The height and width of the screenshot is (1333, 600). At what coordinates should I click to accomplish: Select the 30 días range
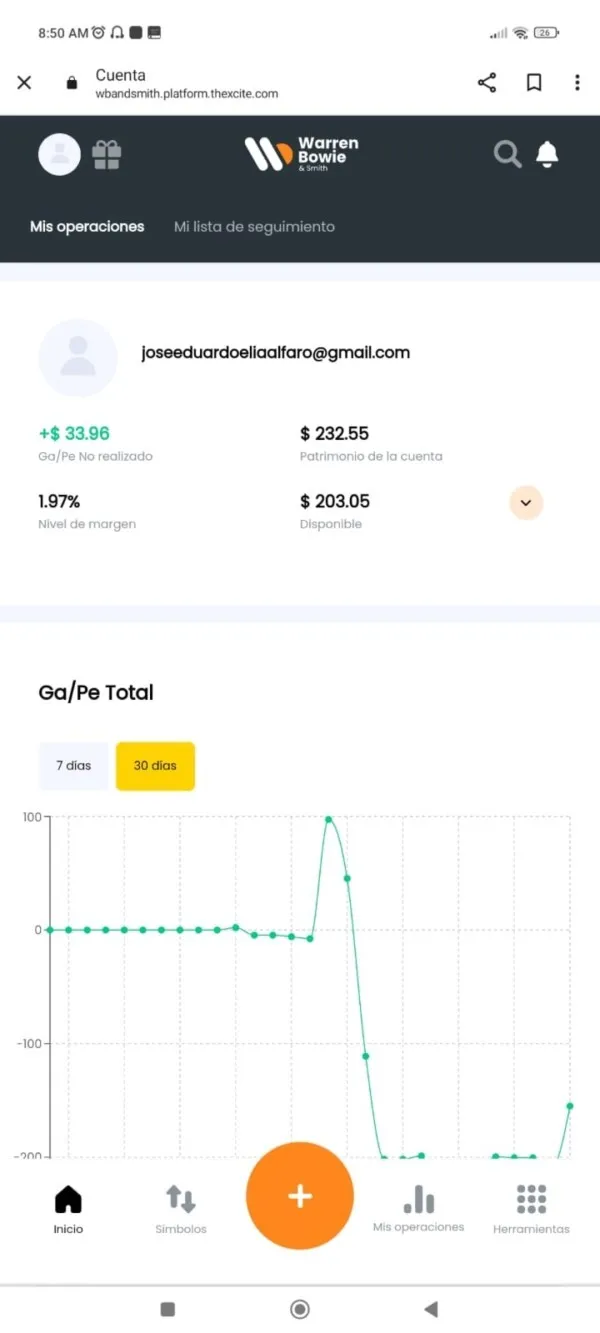(x=155, y=766)
